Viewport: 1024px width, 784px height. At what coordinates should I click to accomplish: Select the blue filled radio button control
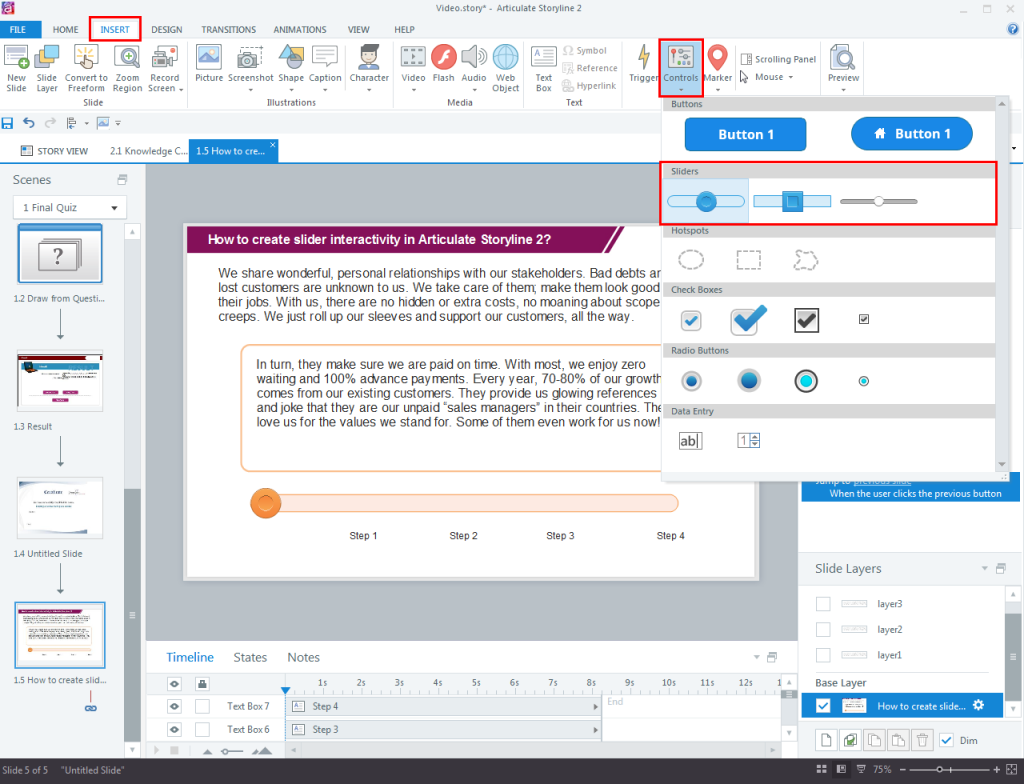pyautogui.click(x=748, y=381)
